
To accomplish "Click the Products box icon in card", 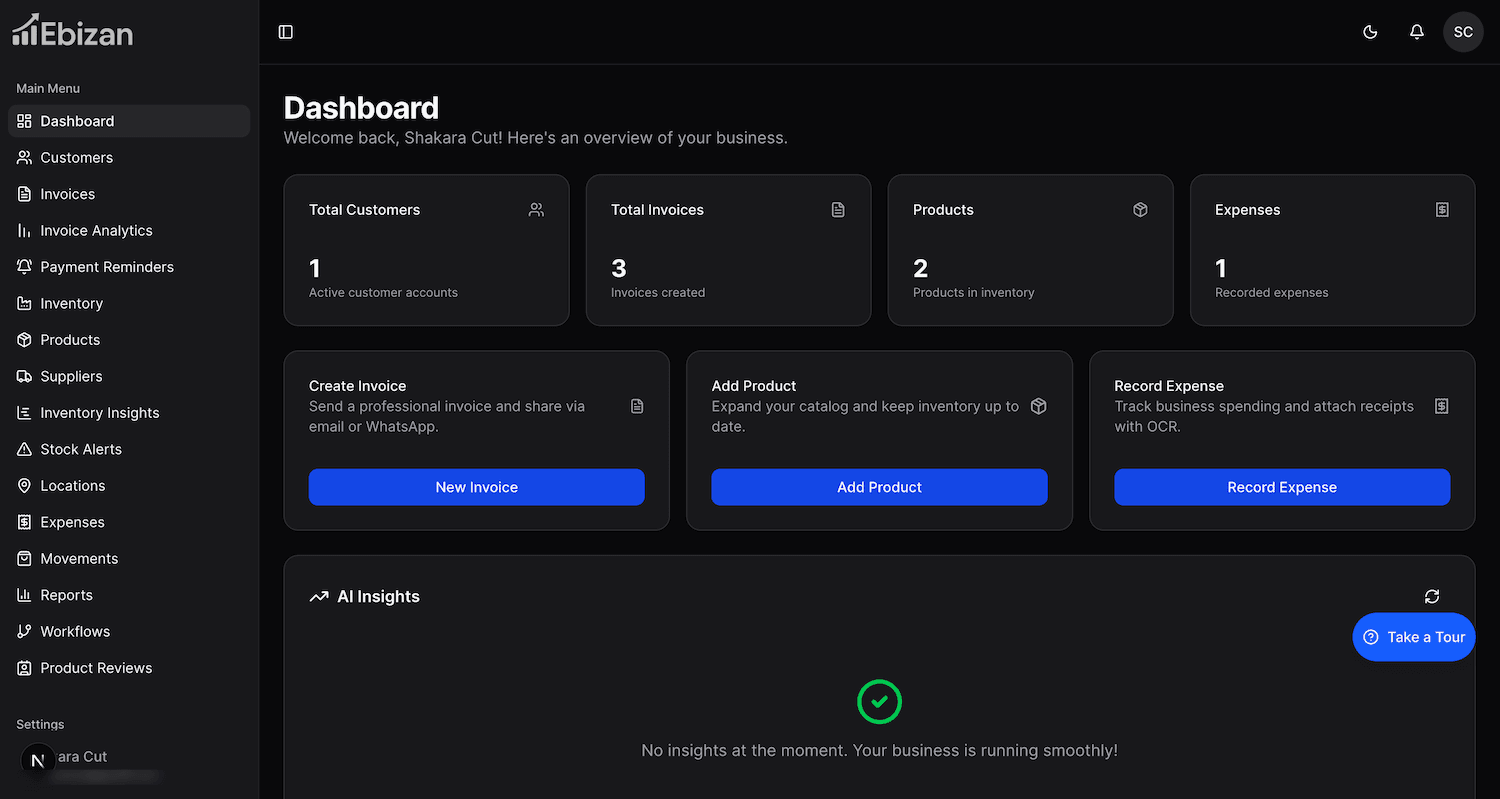I will (1140, 210).
